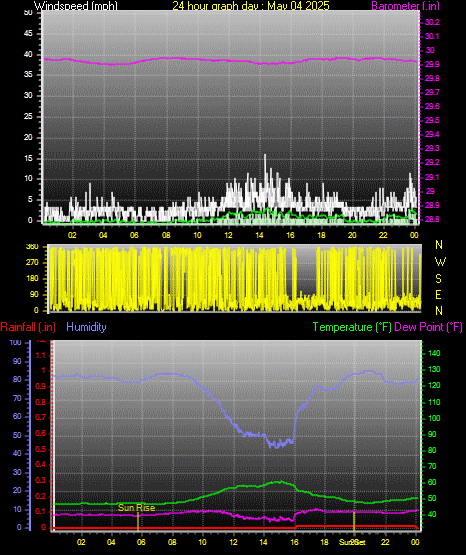Click the "E" compass direction label
This screenshot has height=555, width=466.
[x=438, y=295]
